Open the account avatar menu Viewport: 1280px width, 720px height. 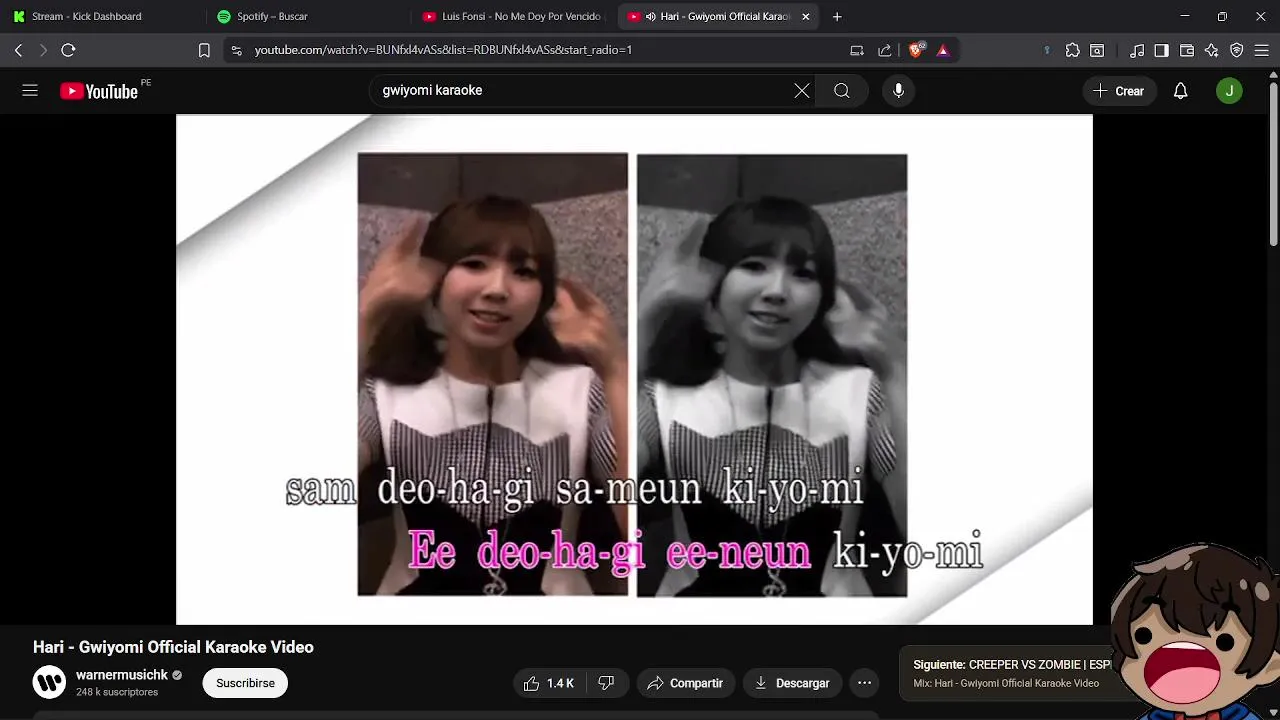pyautogui.click(x=1229, y=91)
